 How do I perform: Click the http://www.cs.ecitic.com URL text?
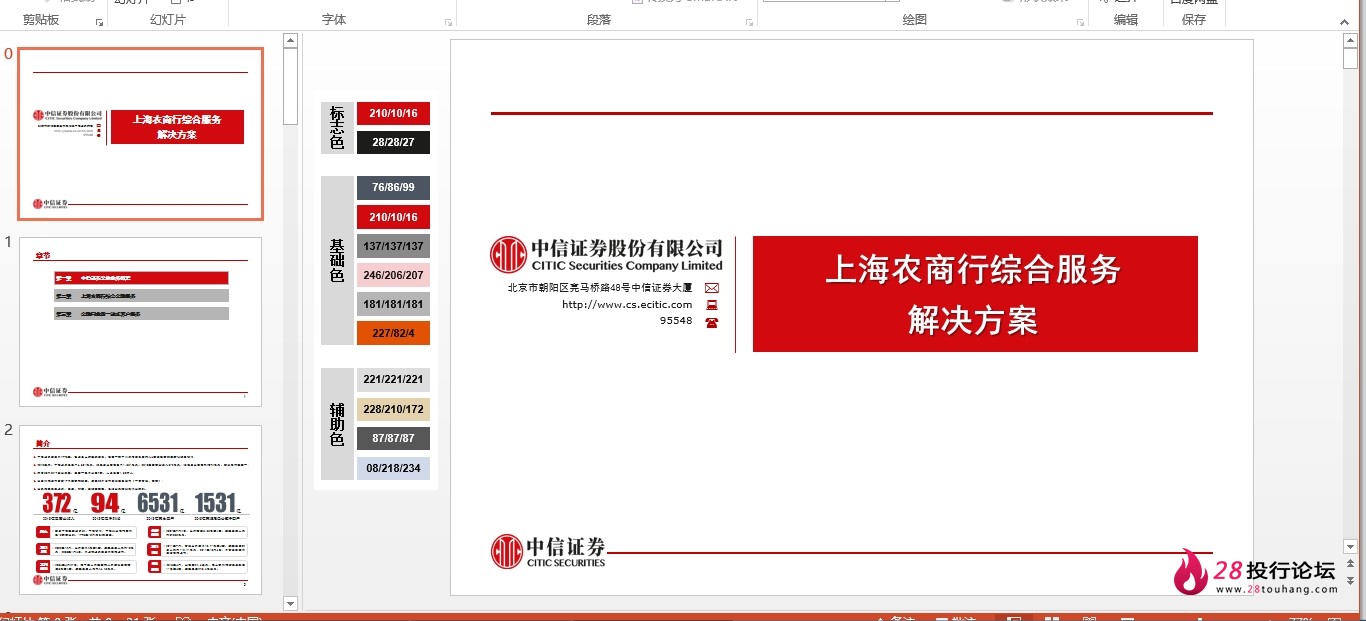click(627, 305)
